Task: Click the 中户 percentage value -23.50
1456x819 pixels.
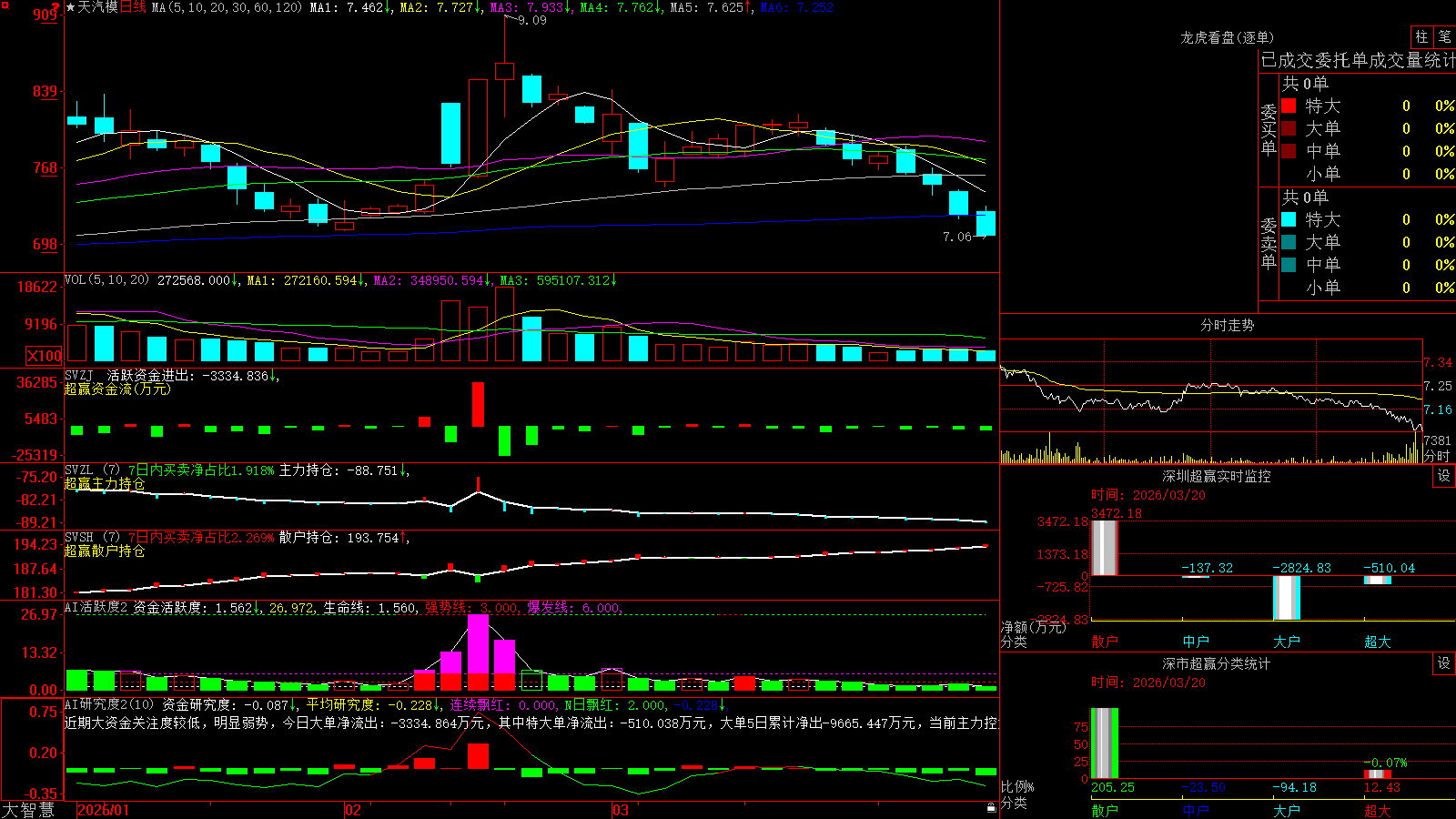Action: point(1204,787)
